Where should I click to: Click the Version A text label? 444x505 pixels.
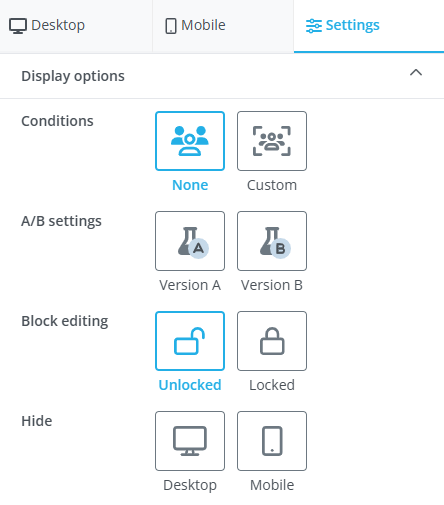click(x=190, y=285)
